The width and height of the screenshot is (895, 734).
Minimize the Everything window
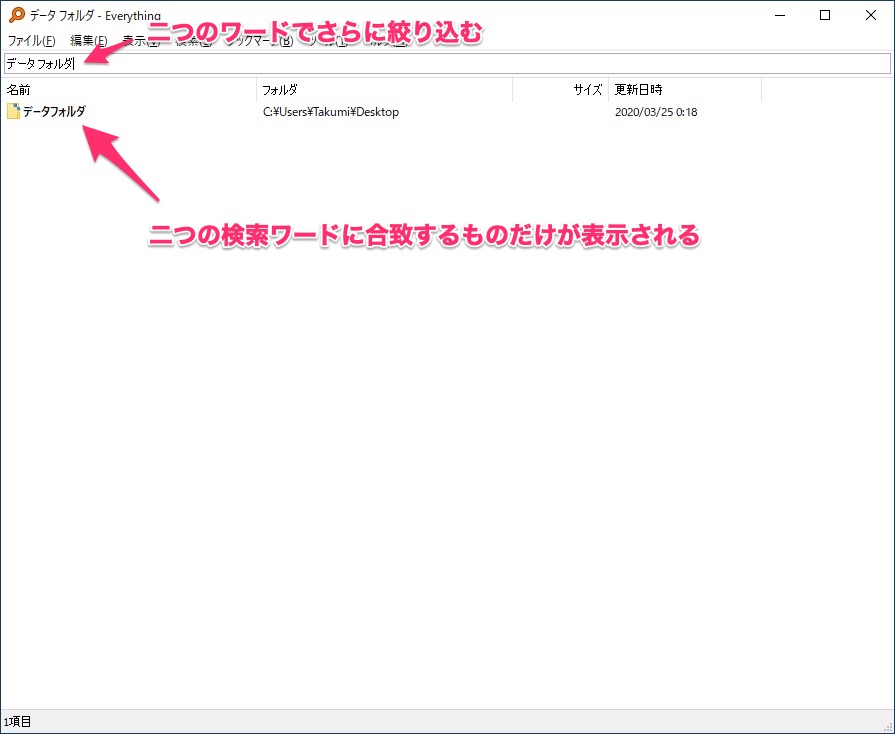tap(779, 15)
